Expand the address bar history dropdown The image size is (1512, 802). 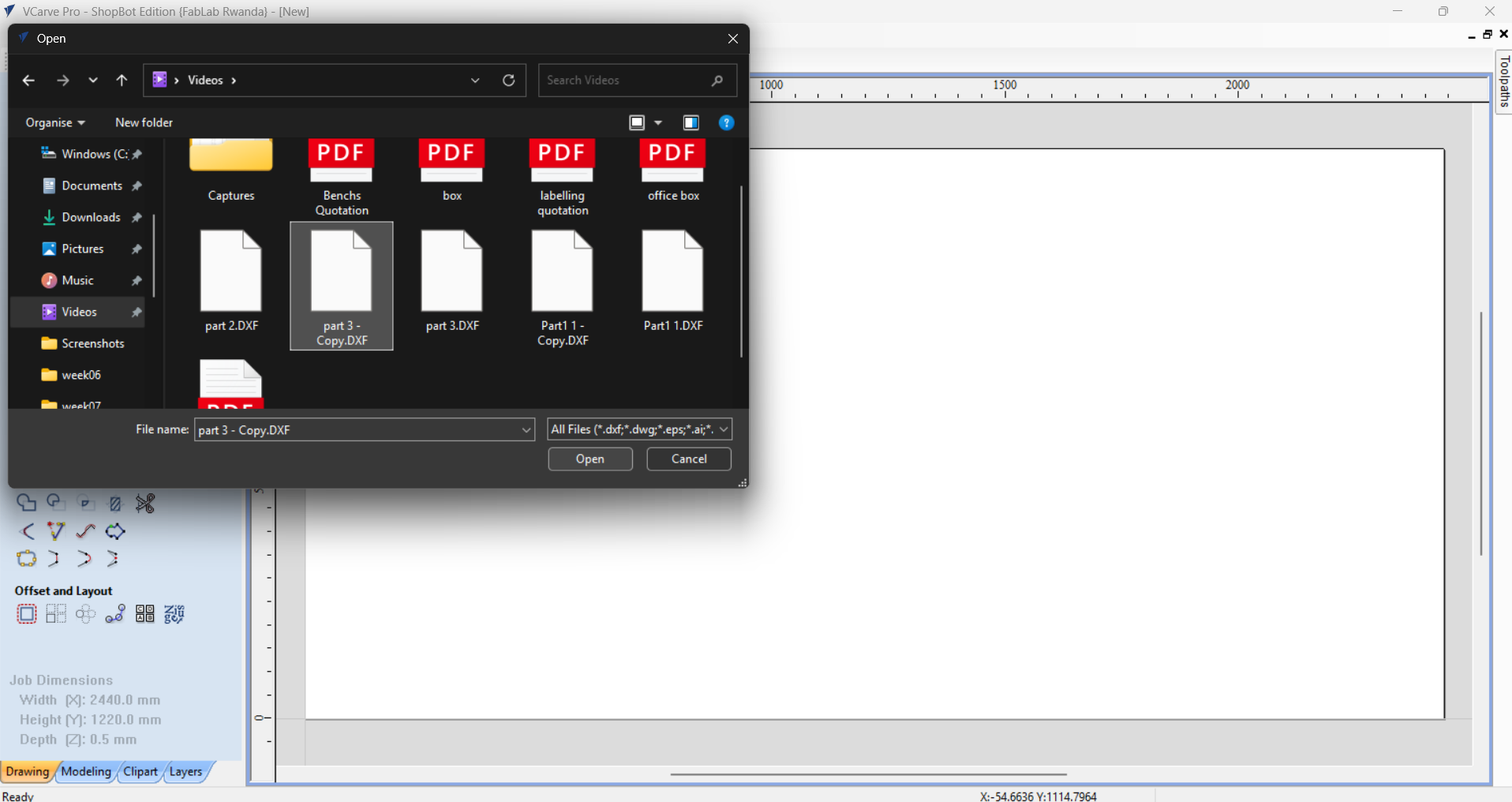pos(475,81)
